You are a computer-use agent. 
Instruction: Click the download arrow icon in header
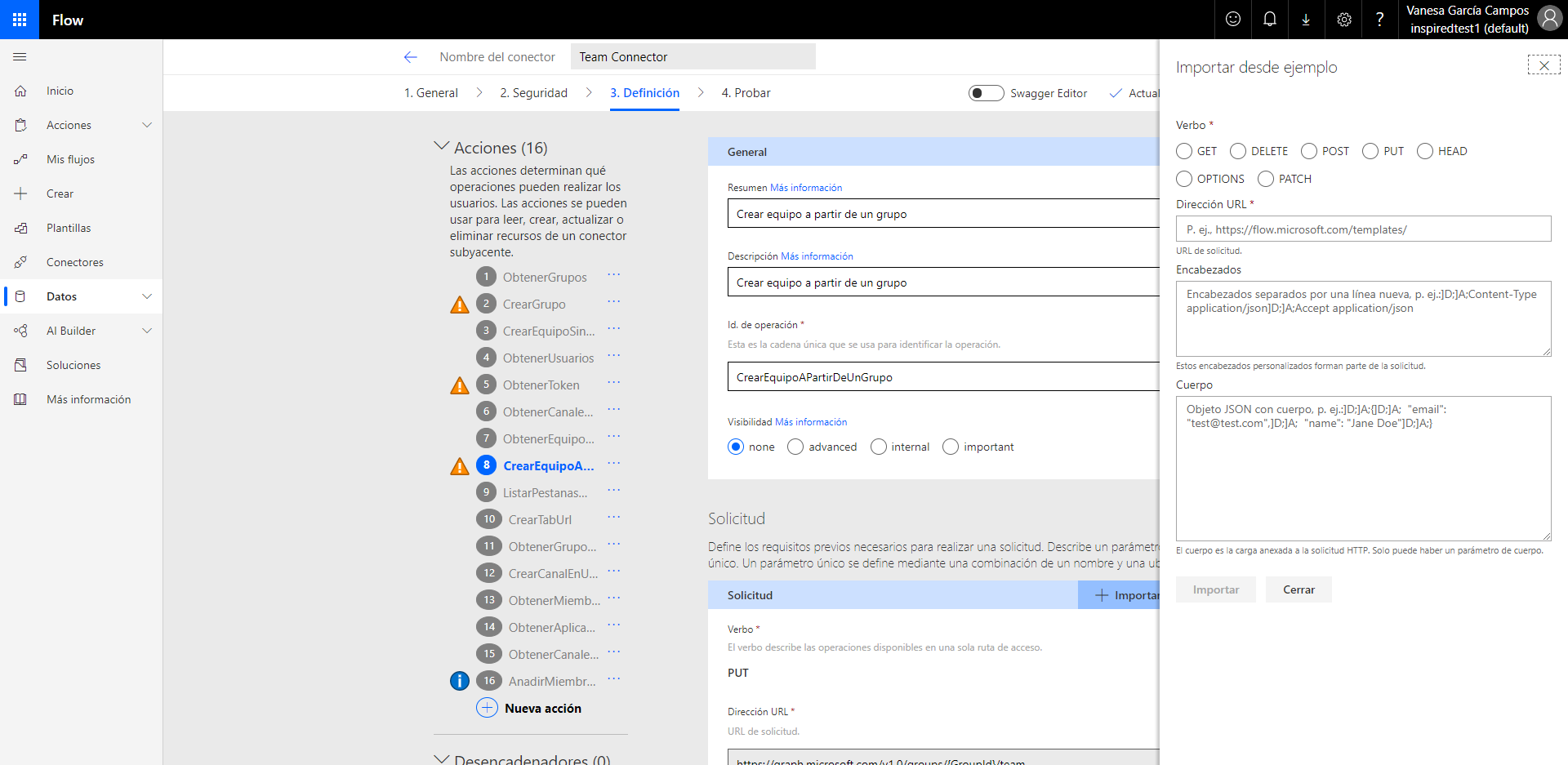tap(1306, 20)
